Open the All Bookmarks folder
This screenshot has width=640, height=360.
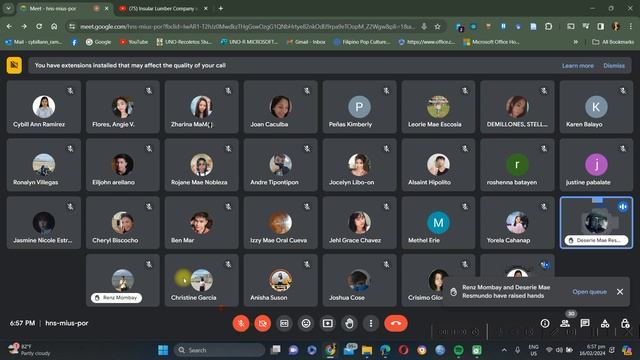point(613,42)
